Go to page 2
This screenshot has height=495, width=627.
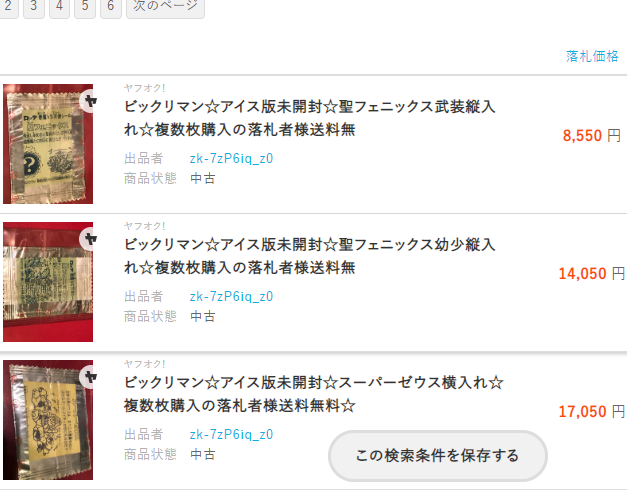tap(8, 7)
